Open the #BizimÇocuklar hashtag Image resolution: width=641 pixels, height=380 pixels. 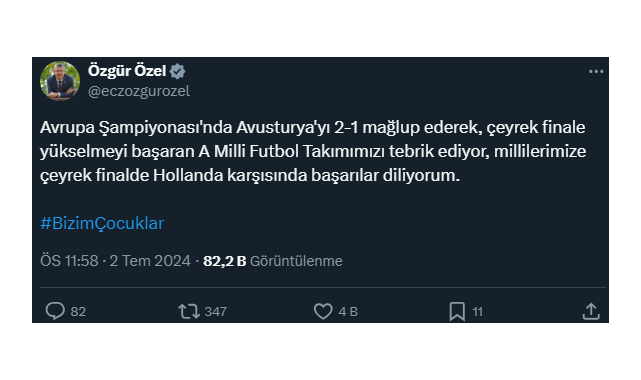102,224
